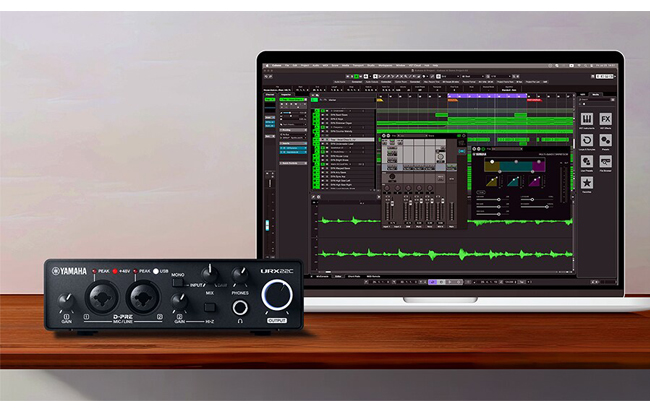This screenshot has height=412, width=650.
Task: Toggle the zone visibility buttons at top right
Action: pyautogui.click(x=604, y=76)
